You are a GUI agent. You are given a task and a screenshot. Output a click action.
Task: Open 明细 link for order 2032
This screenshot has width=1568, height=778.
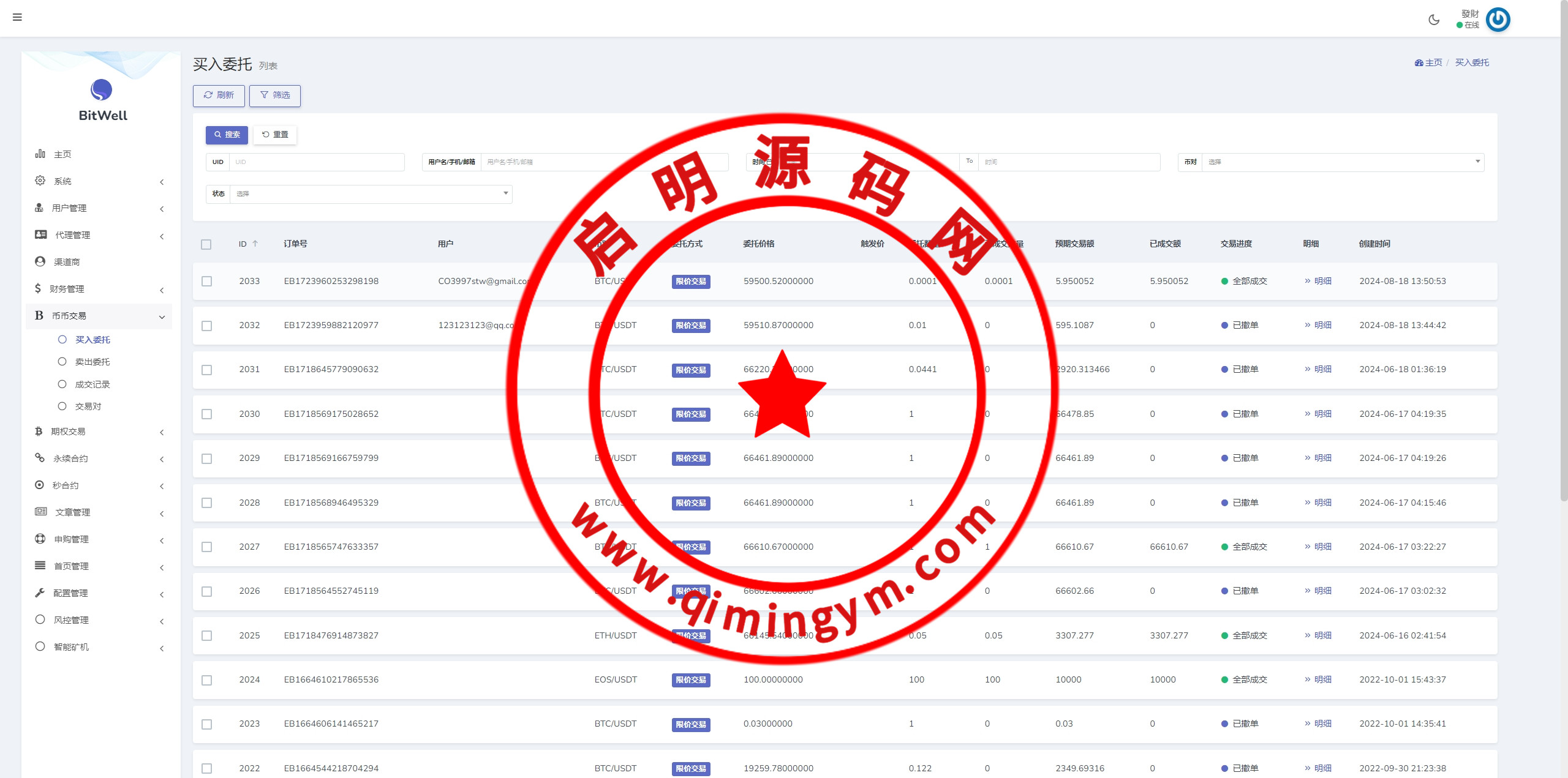pyautogui.click(x=1322, y=325)
